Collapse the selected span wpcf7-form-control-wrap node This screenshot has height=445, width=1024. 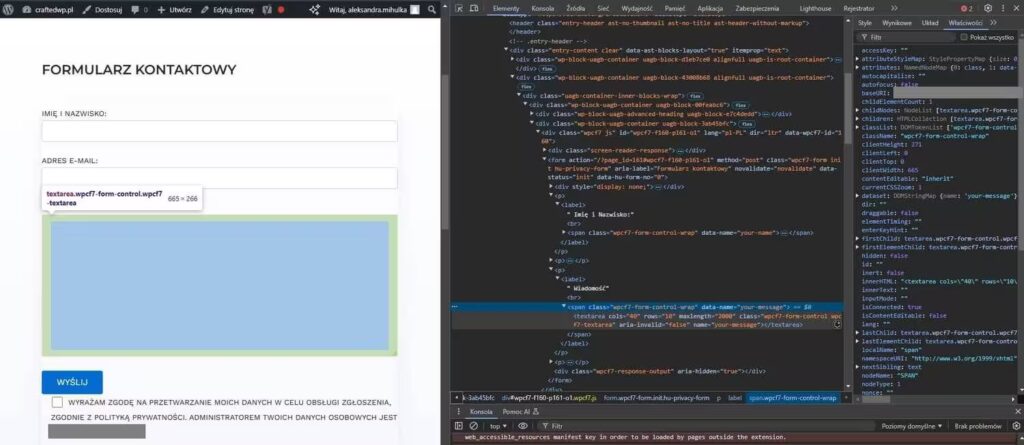coord(564,306)
